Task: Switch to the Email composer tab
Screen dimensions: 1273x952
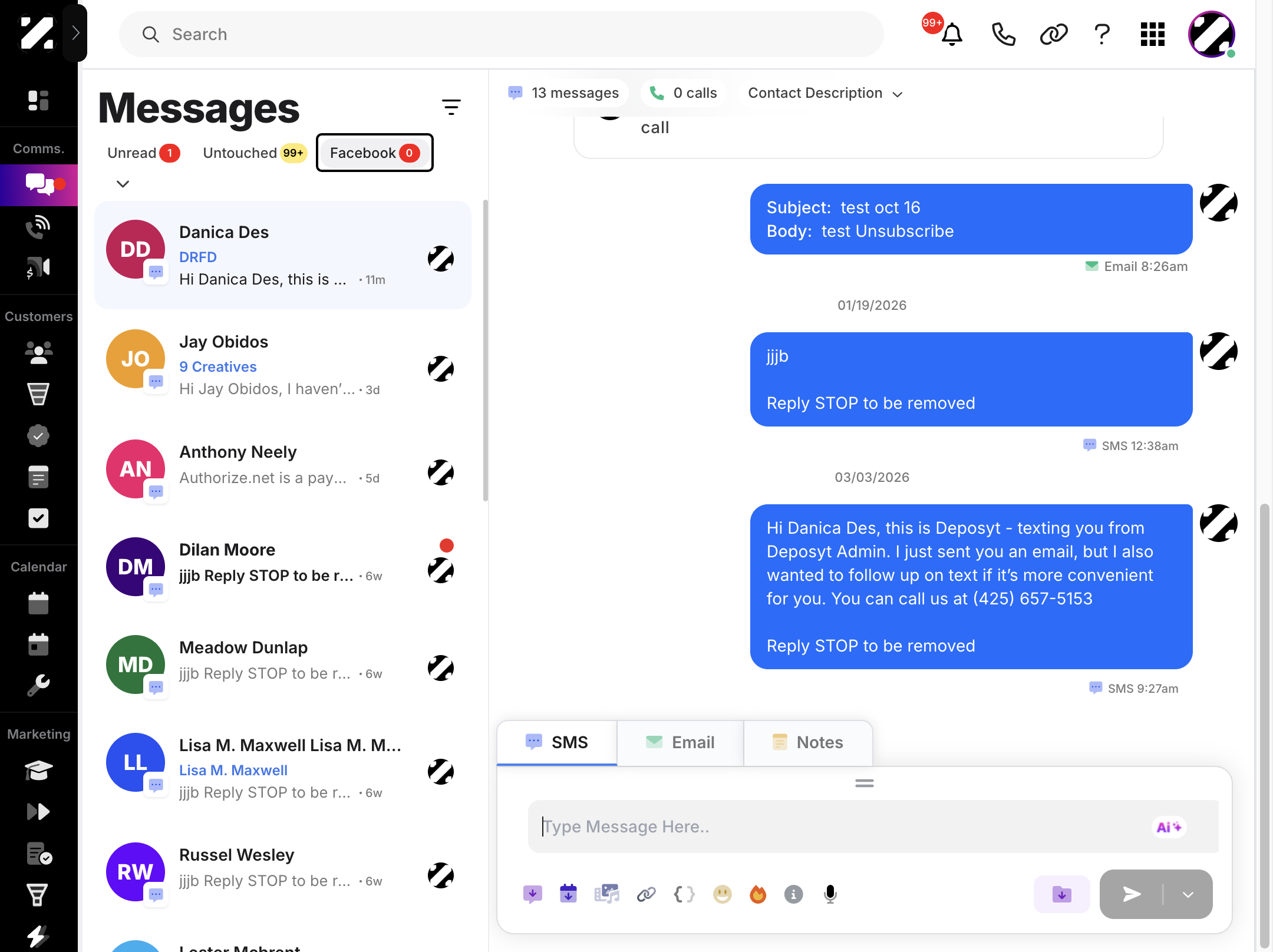Action: 680,742
